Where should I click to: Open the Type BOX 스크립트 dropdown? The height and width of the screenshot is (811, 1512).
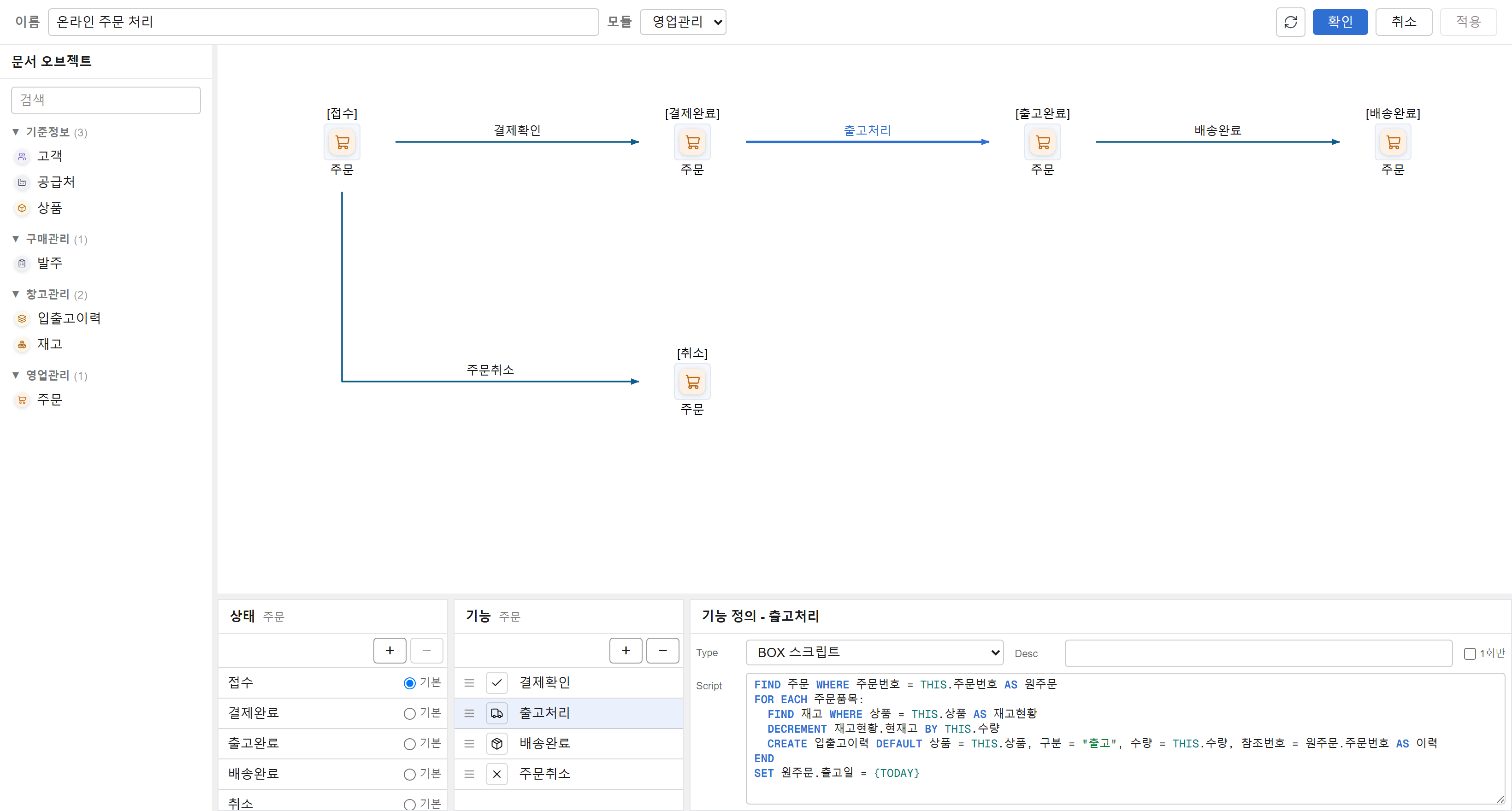click(x=874, y=653)
